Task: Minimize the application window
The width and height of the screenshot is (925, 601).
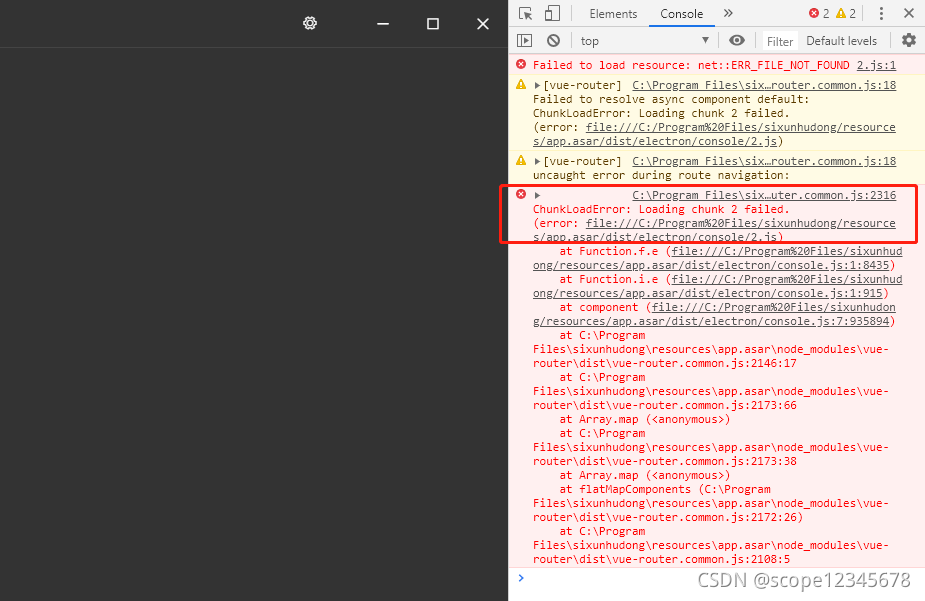Action: point(383,24)
